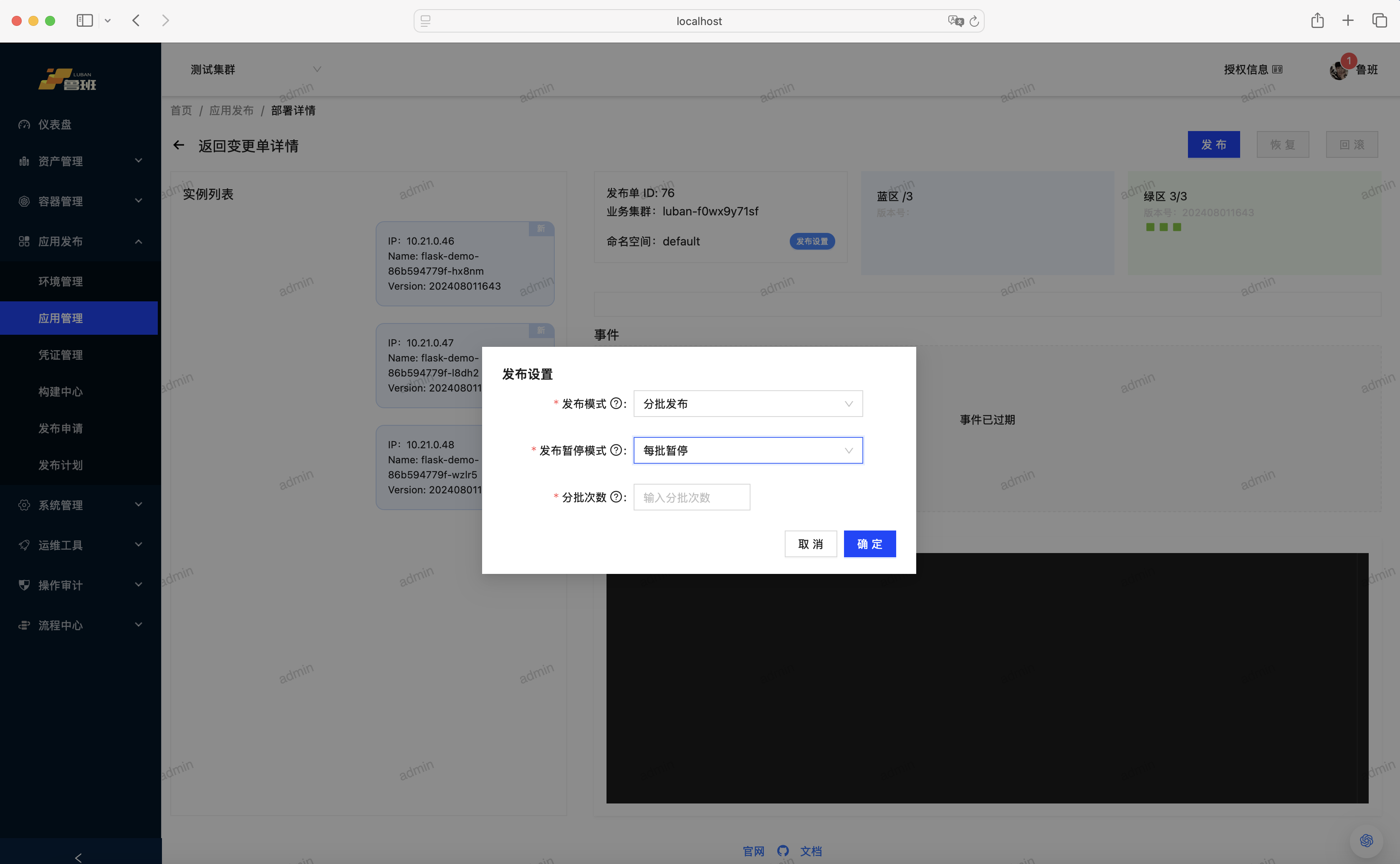
Task: Collapse the sidebar with the bottom arrow
Action: pyautogui.click(x=79, y=856)
